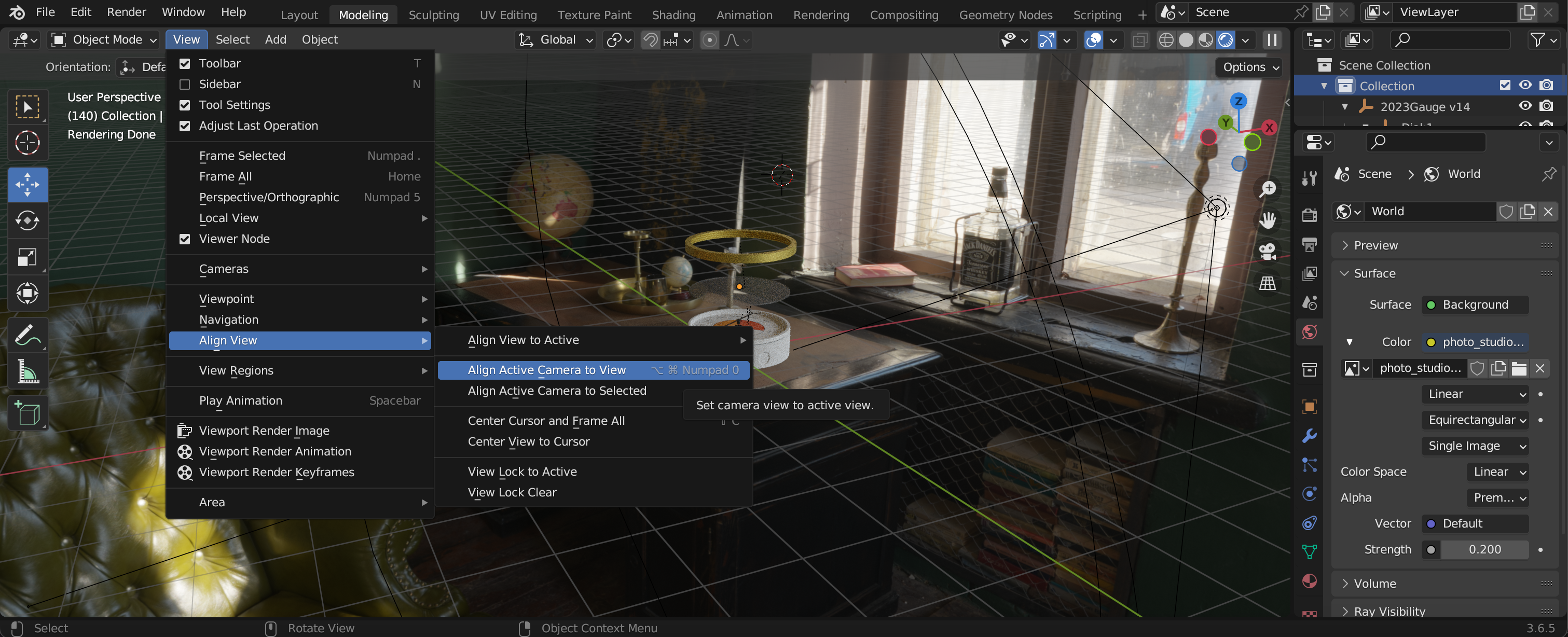Activate the 3D Cursor tool

coord(27,143)
